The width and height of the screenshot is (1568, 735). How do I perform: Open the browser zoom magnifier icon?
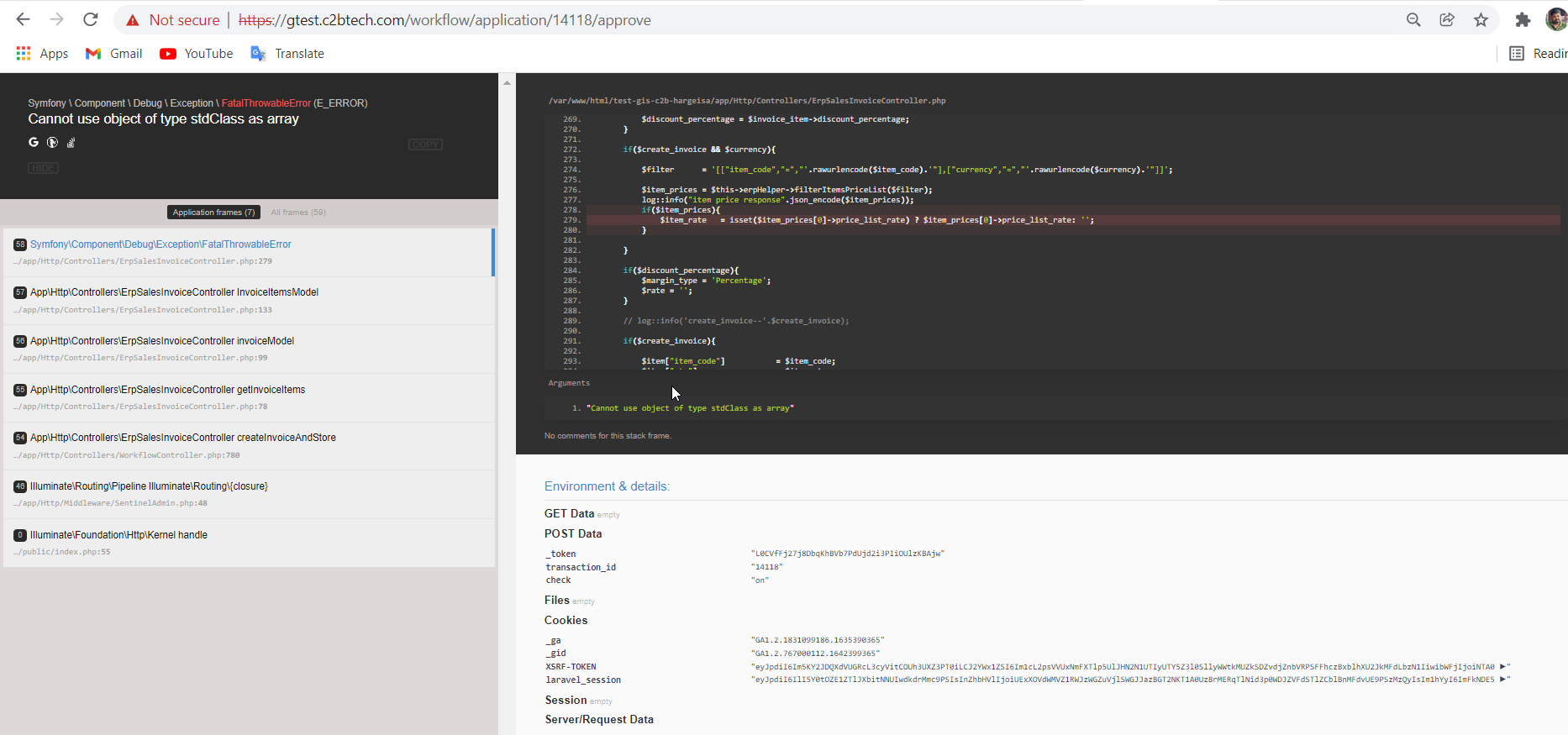tap(1413, 20)
